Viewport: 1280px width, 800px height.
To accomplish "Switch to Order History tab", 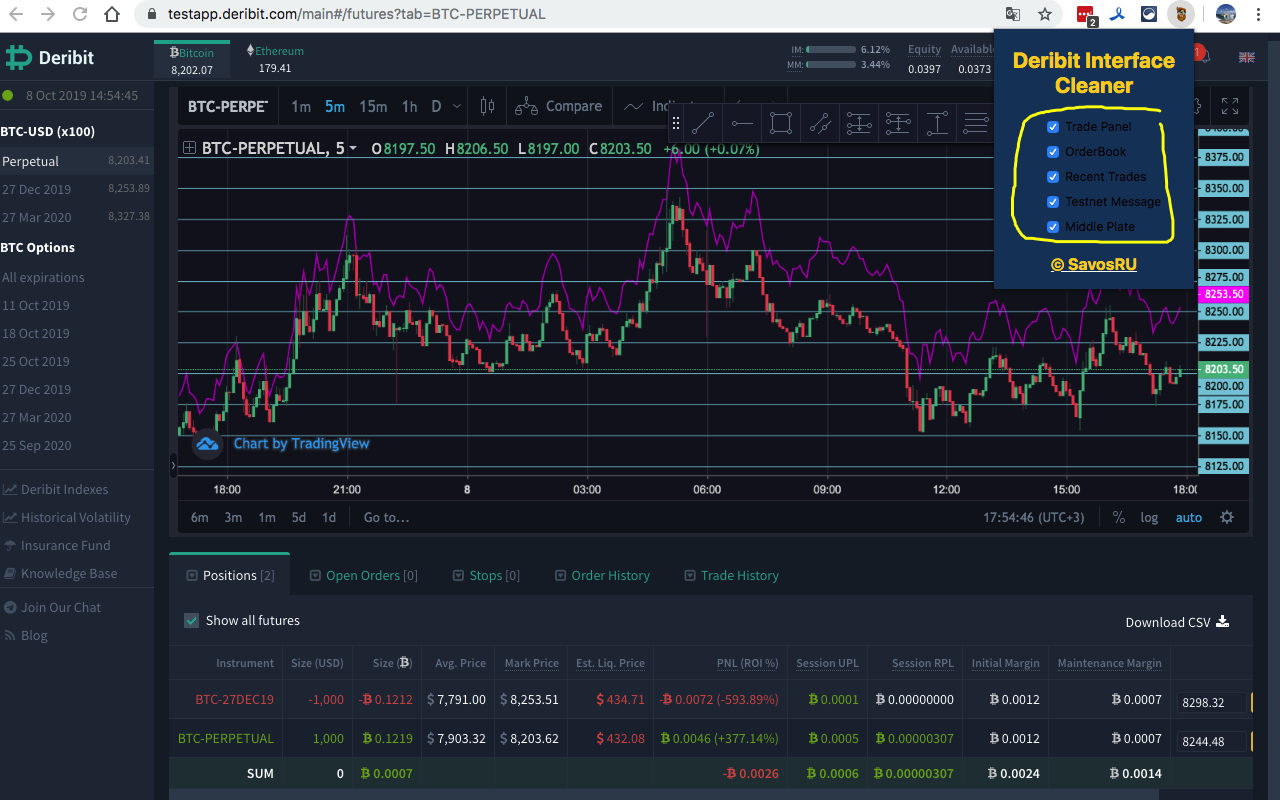I will click(602, 575).
